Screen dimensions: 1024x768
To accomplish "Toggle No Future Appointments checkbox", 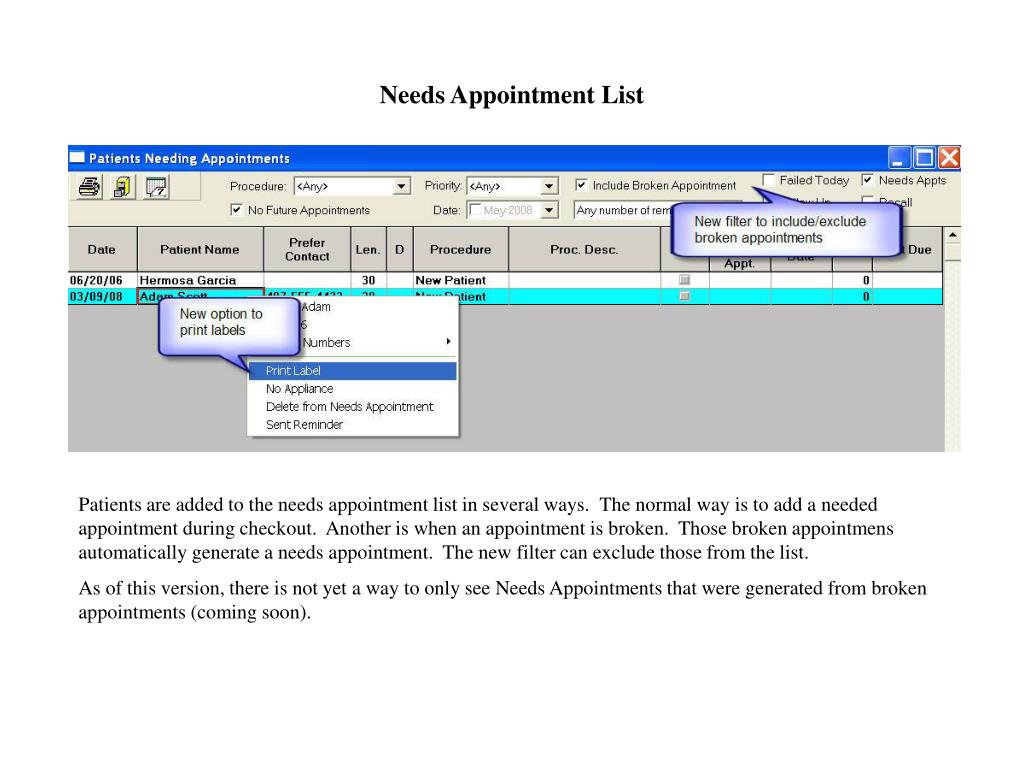I will pos(236,210).
